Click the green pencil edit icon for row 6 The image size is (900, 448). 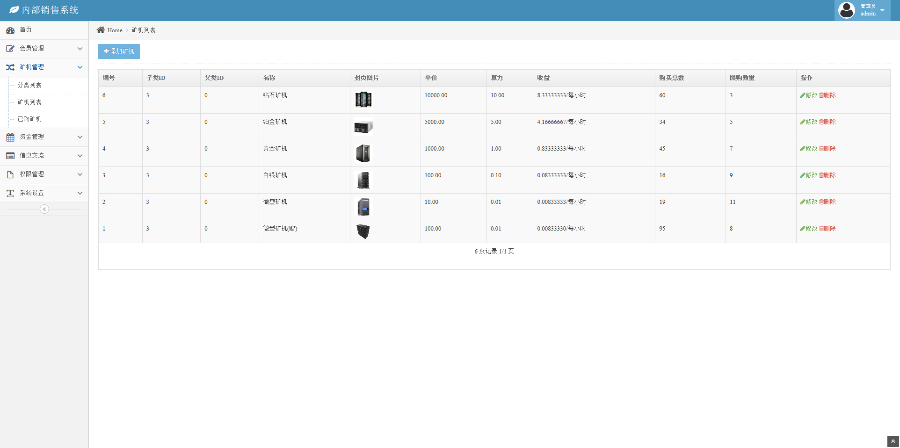click(x=802, y=96)
